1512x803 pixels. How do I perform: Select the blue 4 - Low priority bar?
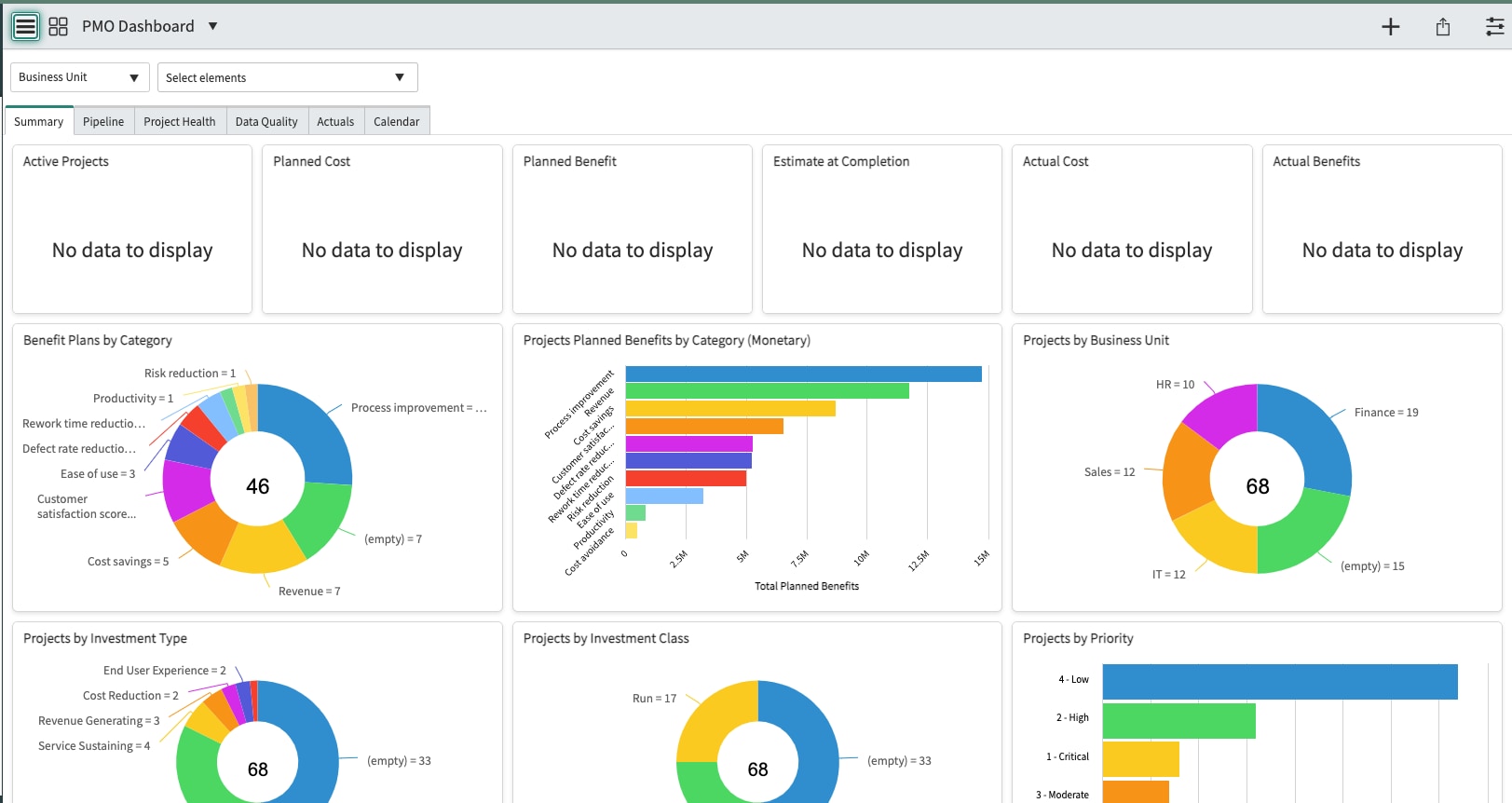pyautogui.click(x=1280, y=682)
